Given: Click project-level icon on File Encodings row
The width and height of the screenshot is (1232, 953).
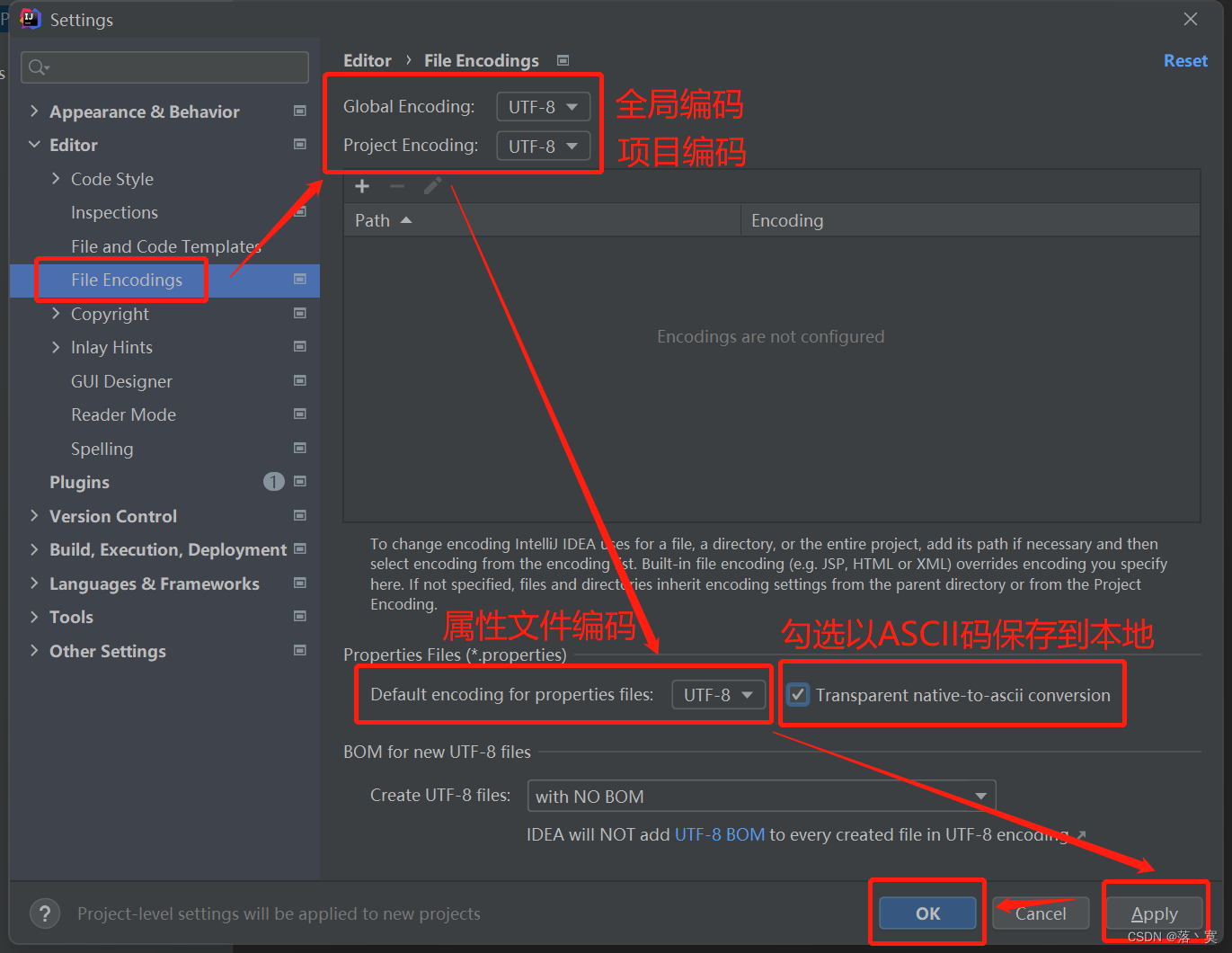Looking at the screenshot, I should point(300,280).
